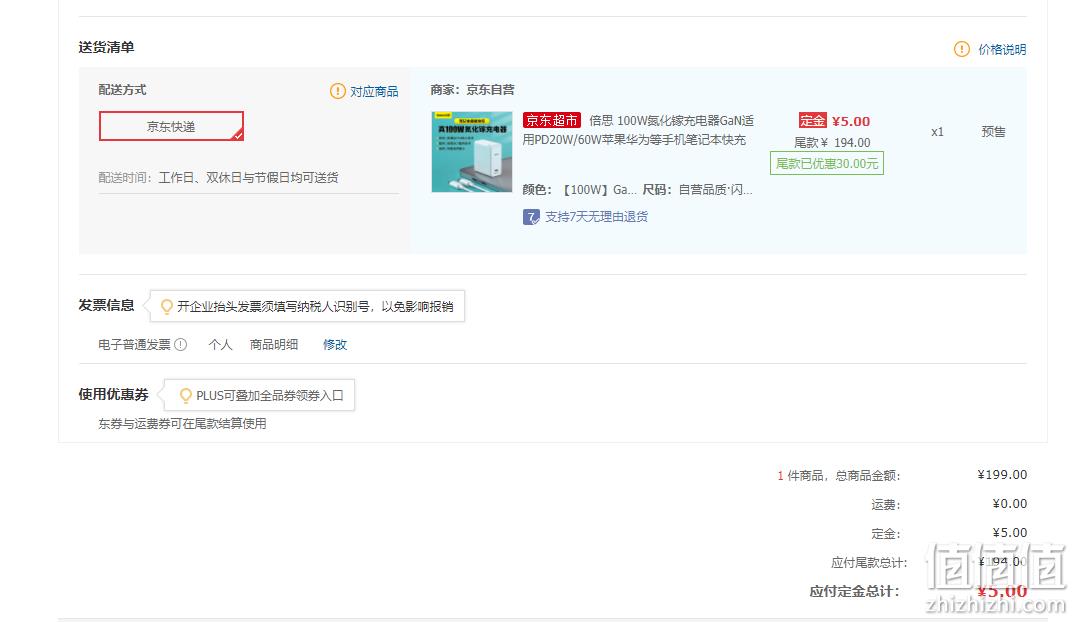Screen dimensions: 1075x622
Task: Click the 7-day return shield icon
Action: [x=531, y=217]
